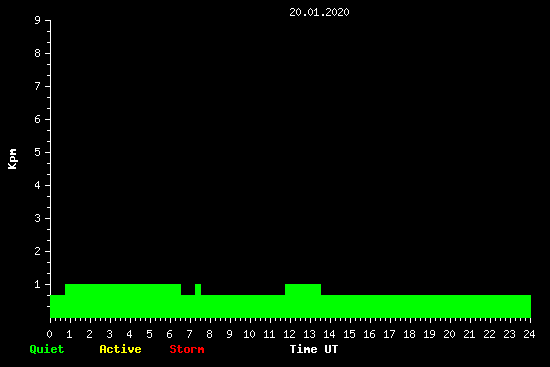
Task: Click the 5 value on Kp axis
Action: point(38,152)
